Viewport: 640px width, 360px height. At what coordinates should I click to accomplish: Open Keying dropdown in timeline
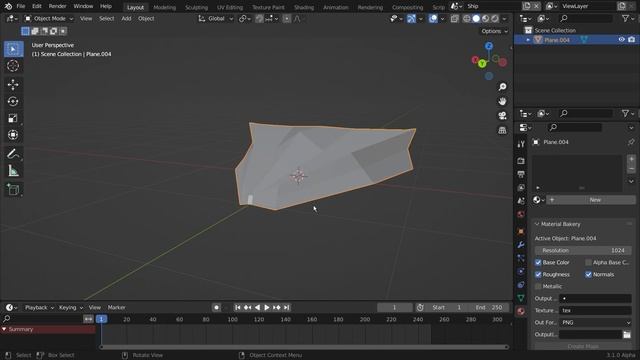click(71, 307)
